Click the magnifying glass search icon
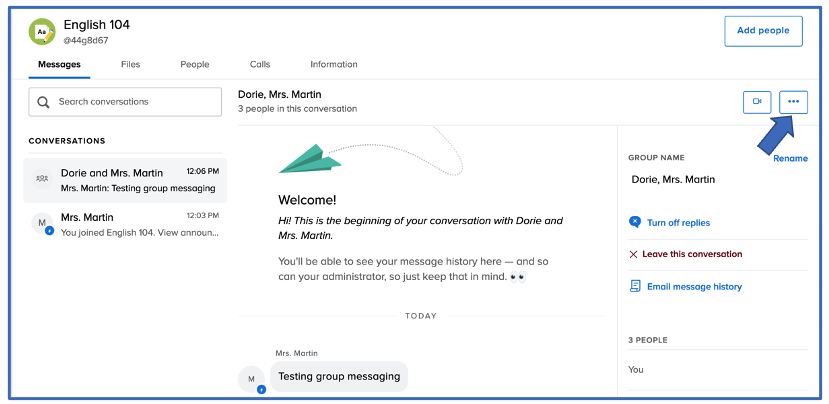 click(x=44, y=102)
